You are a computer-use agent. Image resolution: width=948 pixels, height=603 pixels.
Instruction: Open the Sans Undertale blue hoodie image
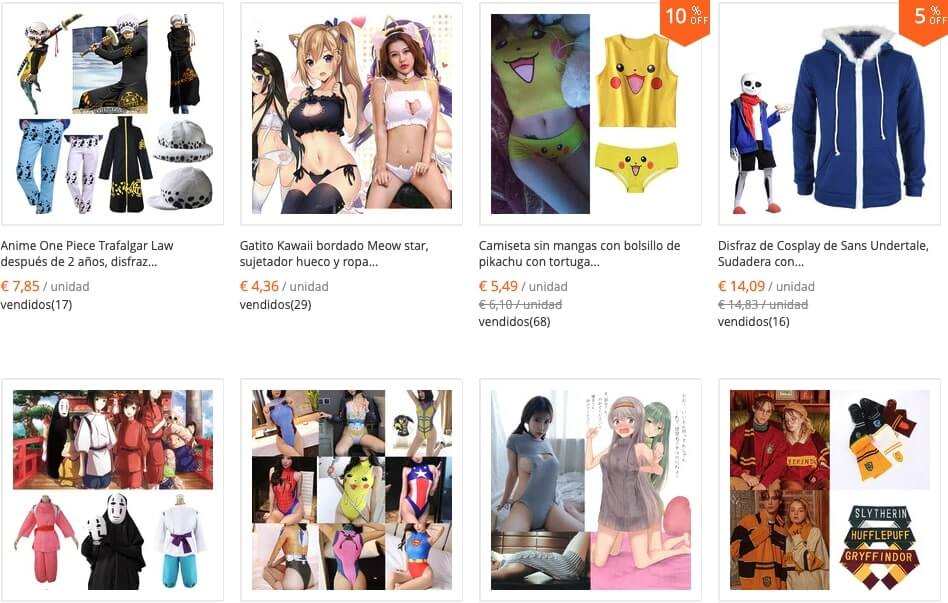[x=830, y=114]
